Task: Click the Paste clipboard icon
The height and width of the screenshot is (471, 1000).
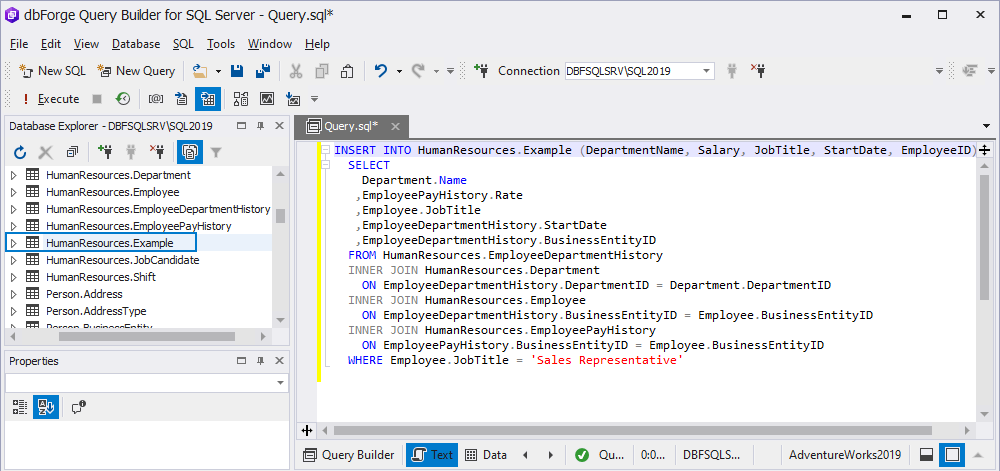Action: point(347,71)
